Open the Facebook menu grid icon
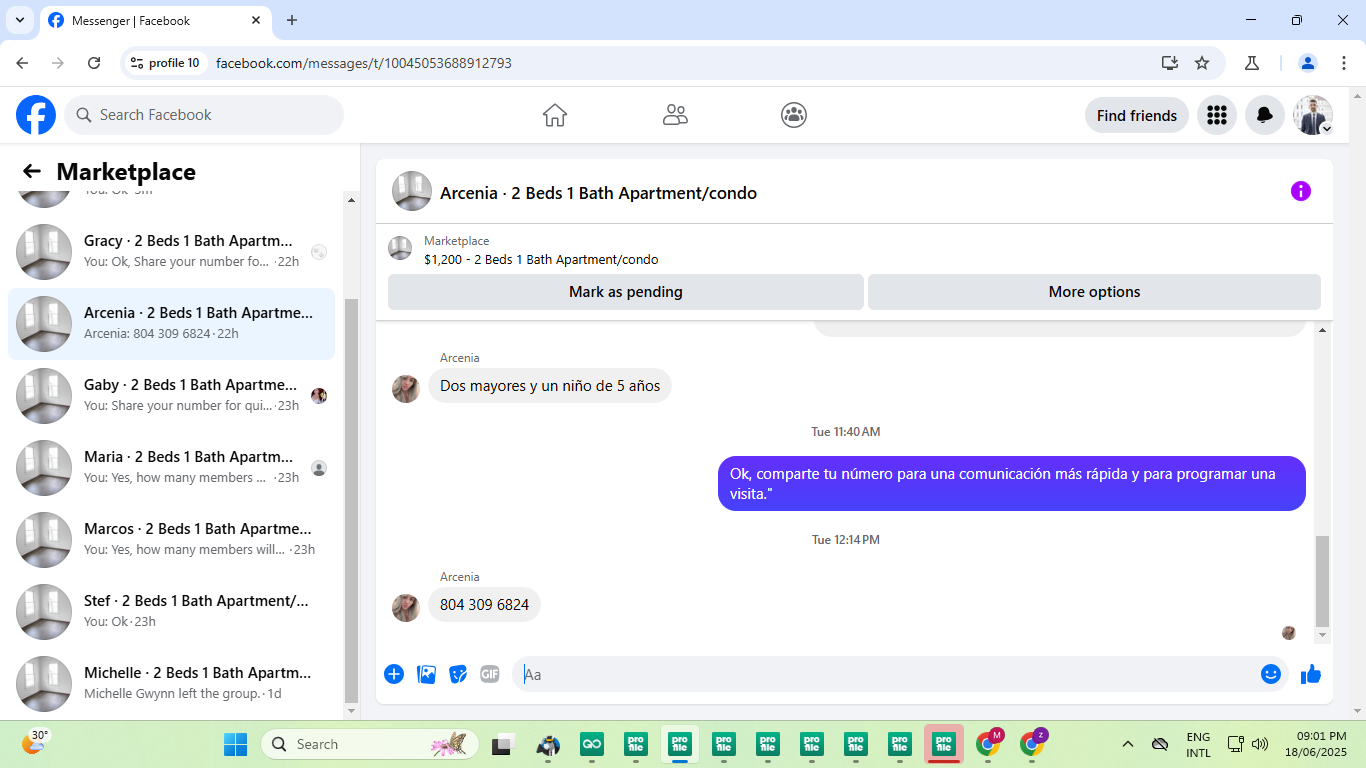The image size is (1366, 768). pyautogui.click(x=1217, y=115)
